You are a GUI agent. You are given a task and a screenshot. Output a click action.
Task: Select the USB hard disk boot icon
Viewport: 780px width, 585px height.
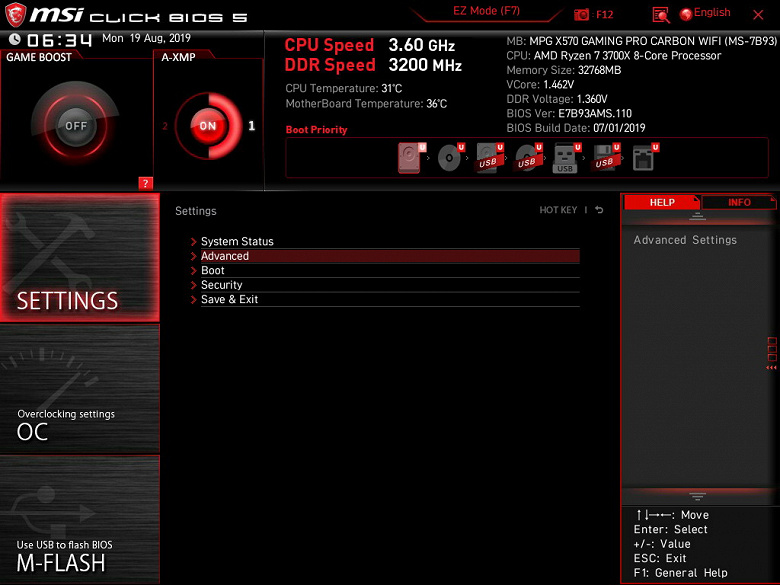(489, 158)
